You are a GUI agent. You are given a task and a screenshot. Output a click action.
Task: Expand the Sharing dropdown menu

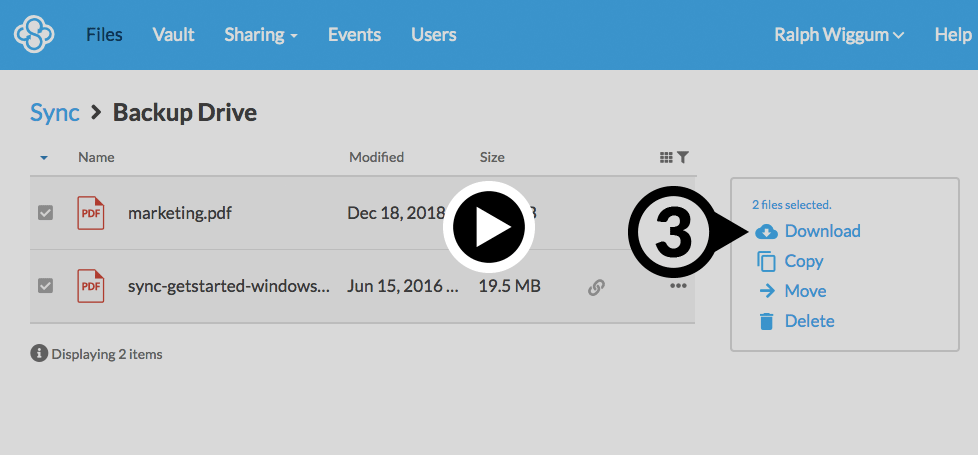click(x=261, y=35)
